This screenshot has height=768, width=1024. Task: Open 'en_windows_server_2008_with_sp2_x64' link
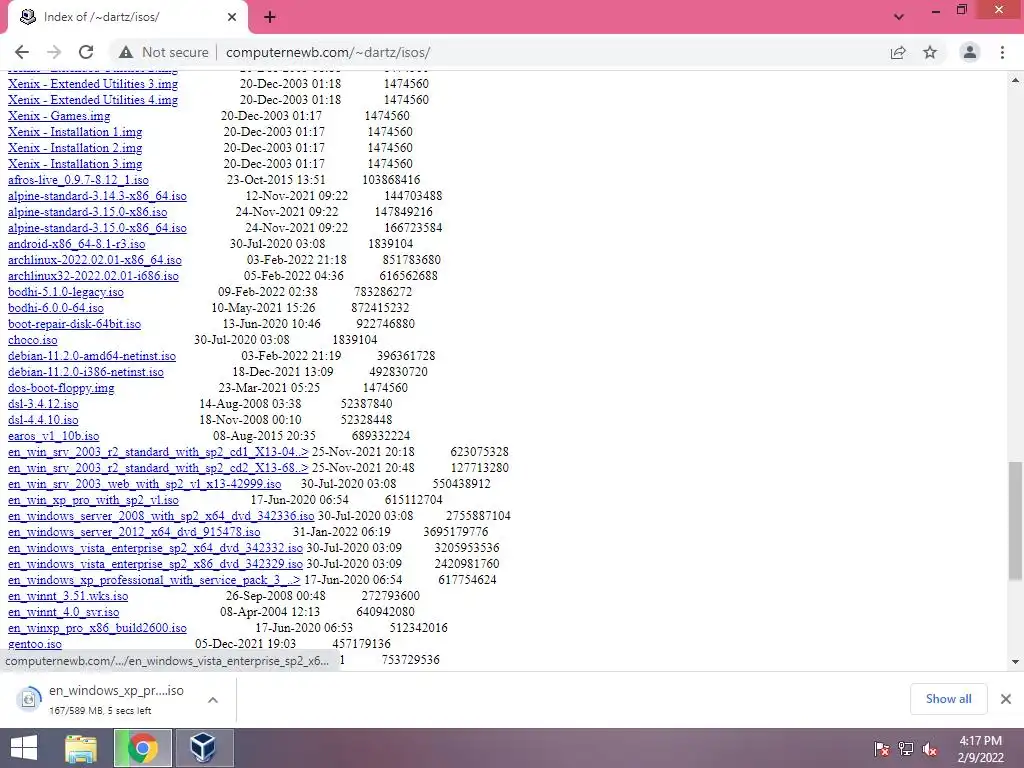161,516
